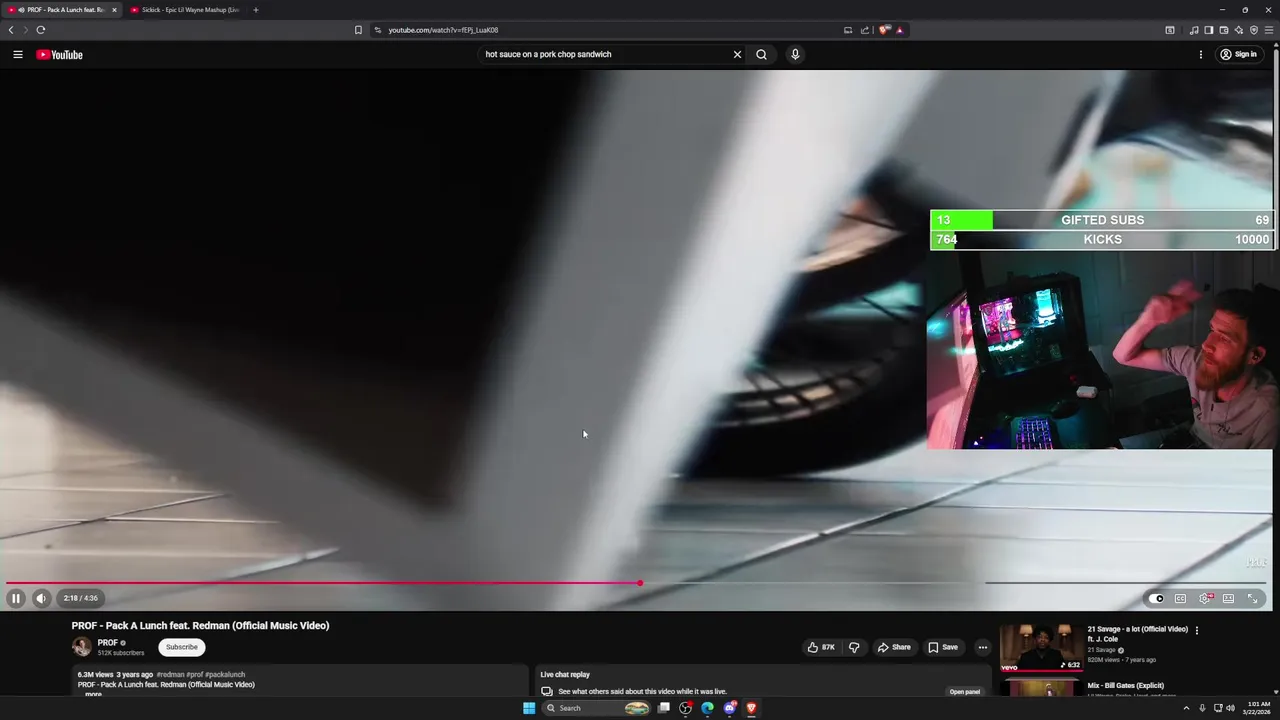Go back in browser history
The width and height of the screenshot is (1280, 720).
(11, 30)
